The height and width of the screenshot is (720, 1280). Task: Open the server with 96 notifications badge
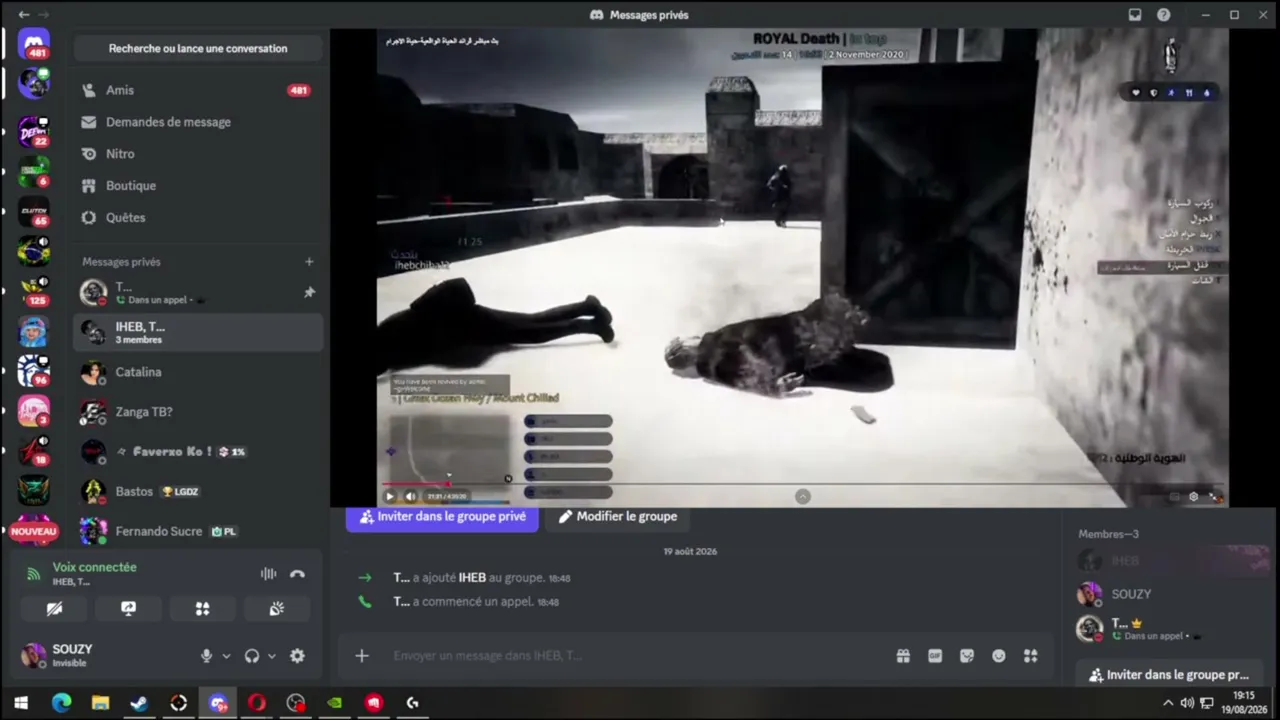tap(34, 371)
